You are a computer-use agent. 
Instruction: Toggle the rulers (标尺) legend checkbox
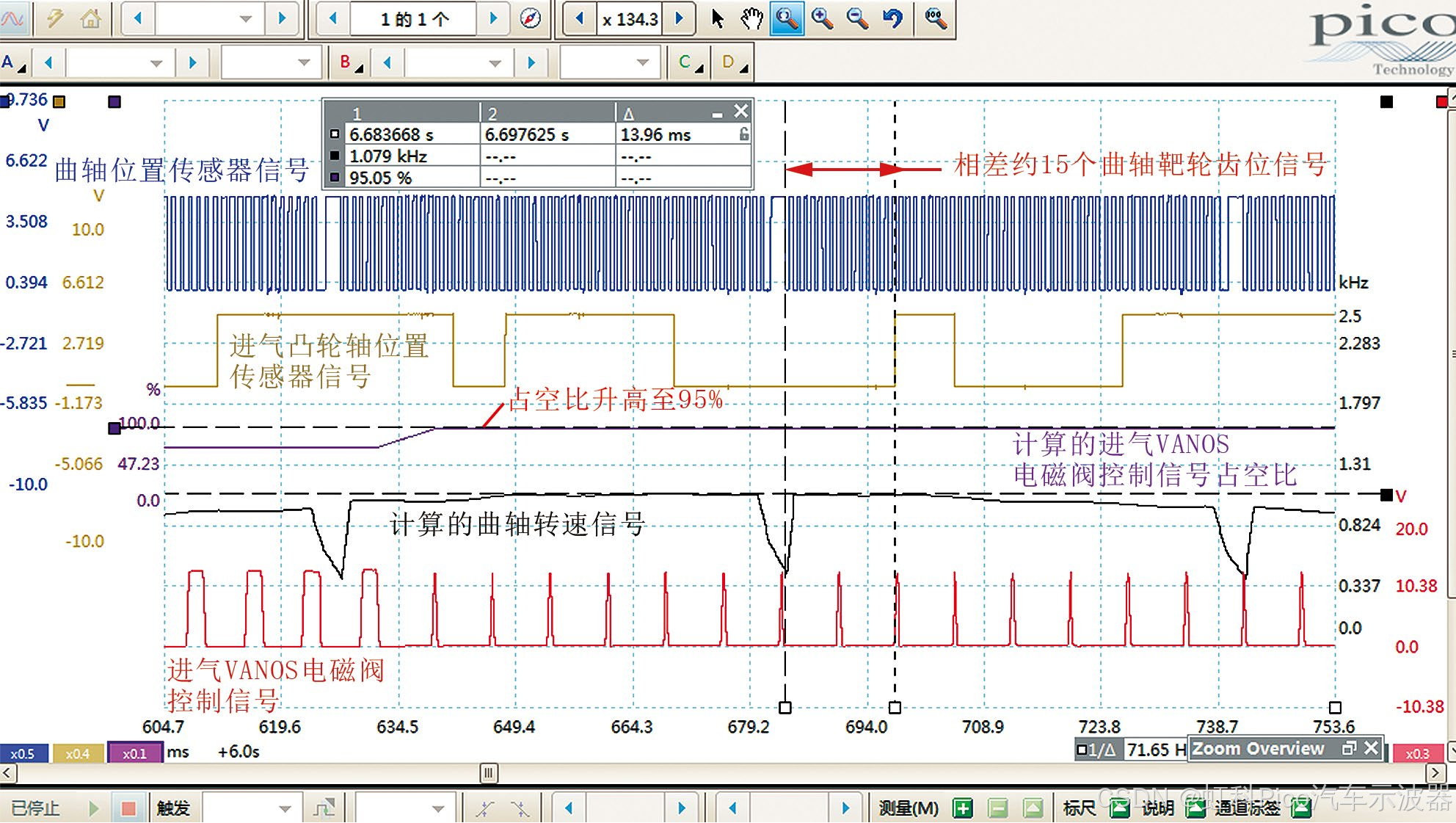(x=1119, y=808)
